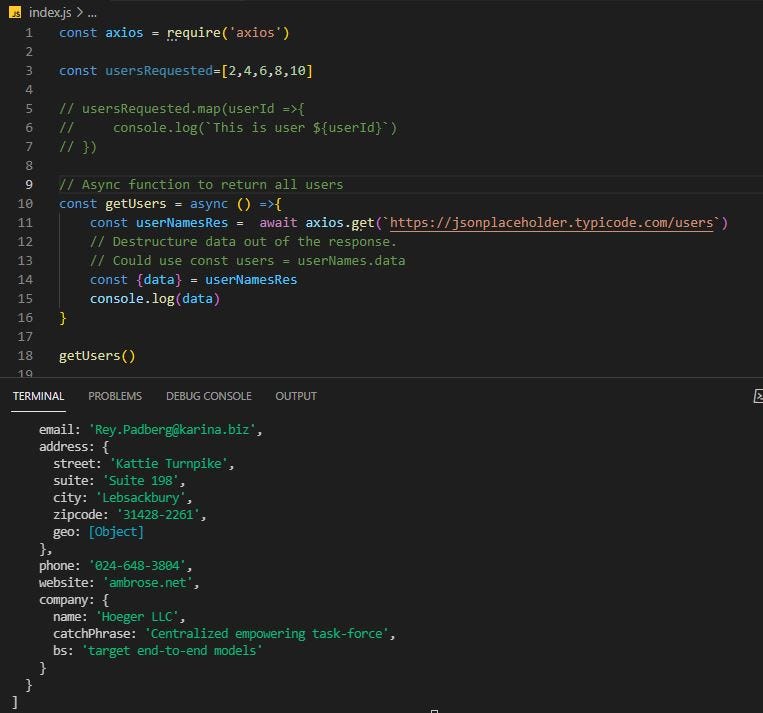The image size is (763, 713).
Task: Click console.log(data) on line 15
Action: 155,299
